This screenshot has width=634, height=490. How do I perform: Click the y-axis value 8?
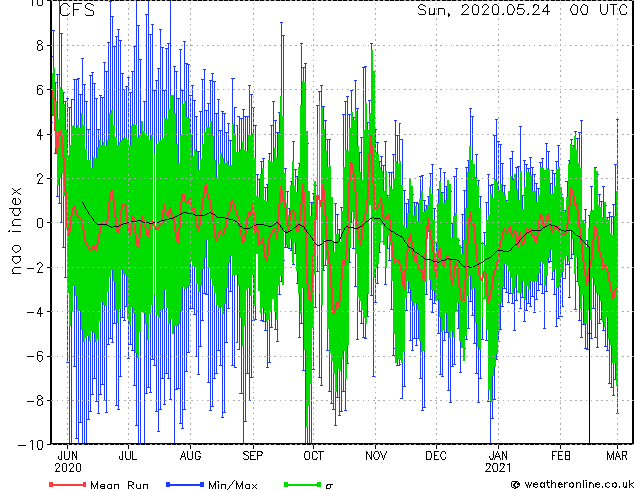[40, 46]
